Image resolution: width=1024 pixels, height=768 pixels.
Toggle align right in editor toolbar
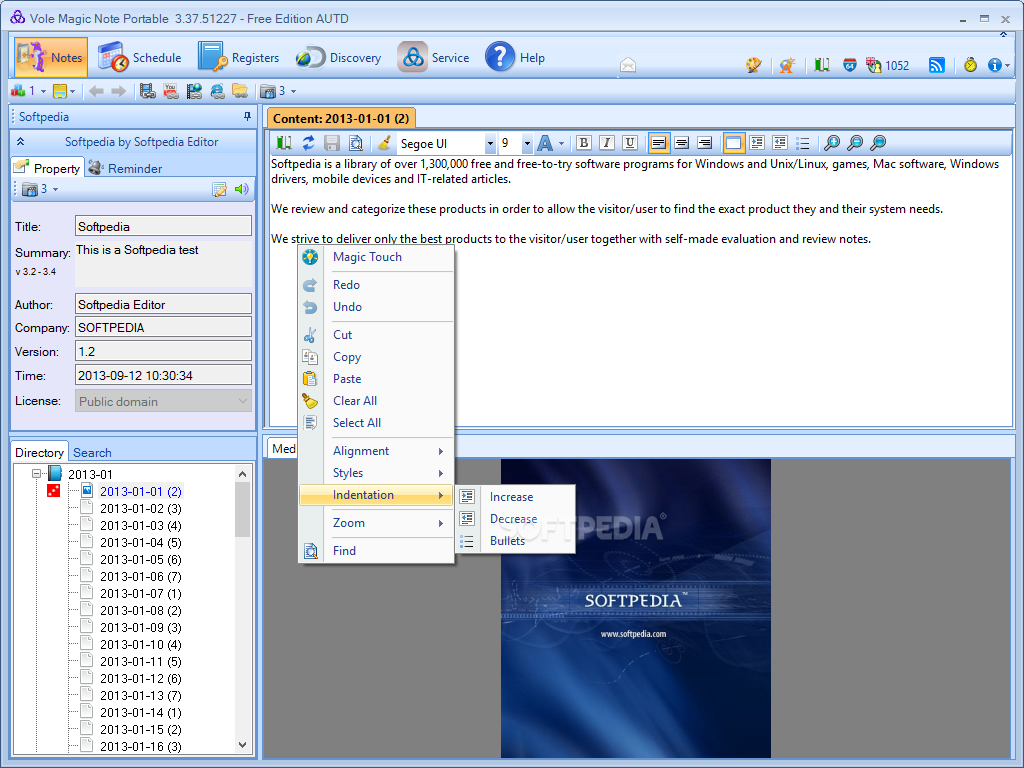tap(704, 142)
